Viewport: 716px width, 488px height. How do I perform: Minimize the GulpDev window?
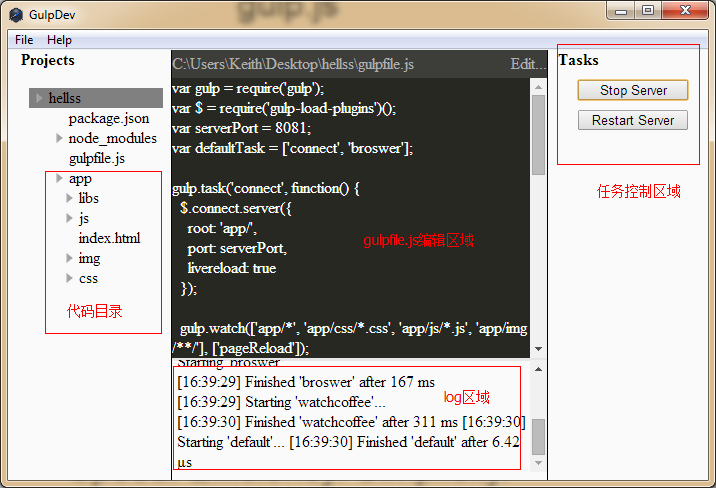coord(621,10)
